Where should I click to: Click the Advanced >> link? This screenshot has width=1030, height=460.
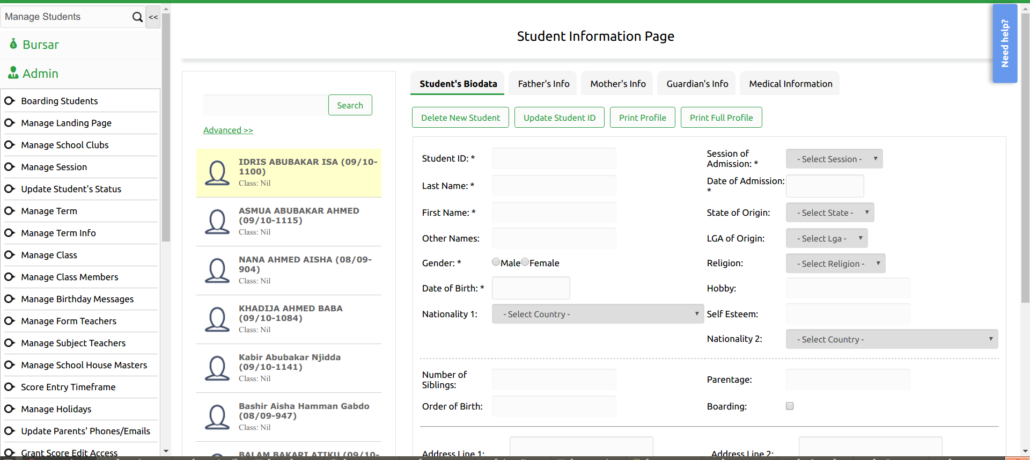228,130
